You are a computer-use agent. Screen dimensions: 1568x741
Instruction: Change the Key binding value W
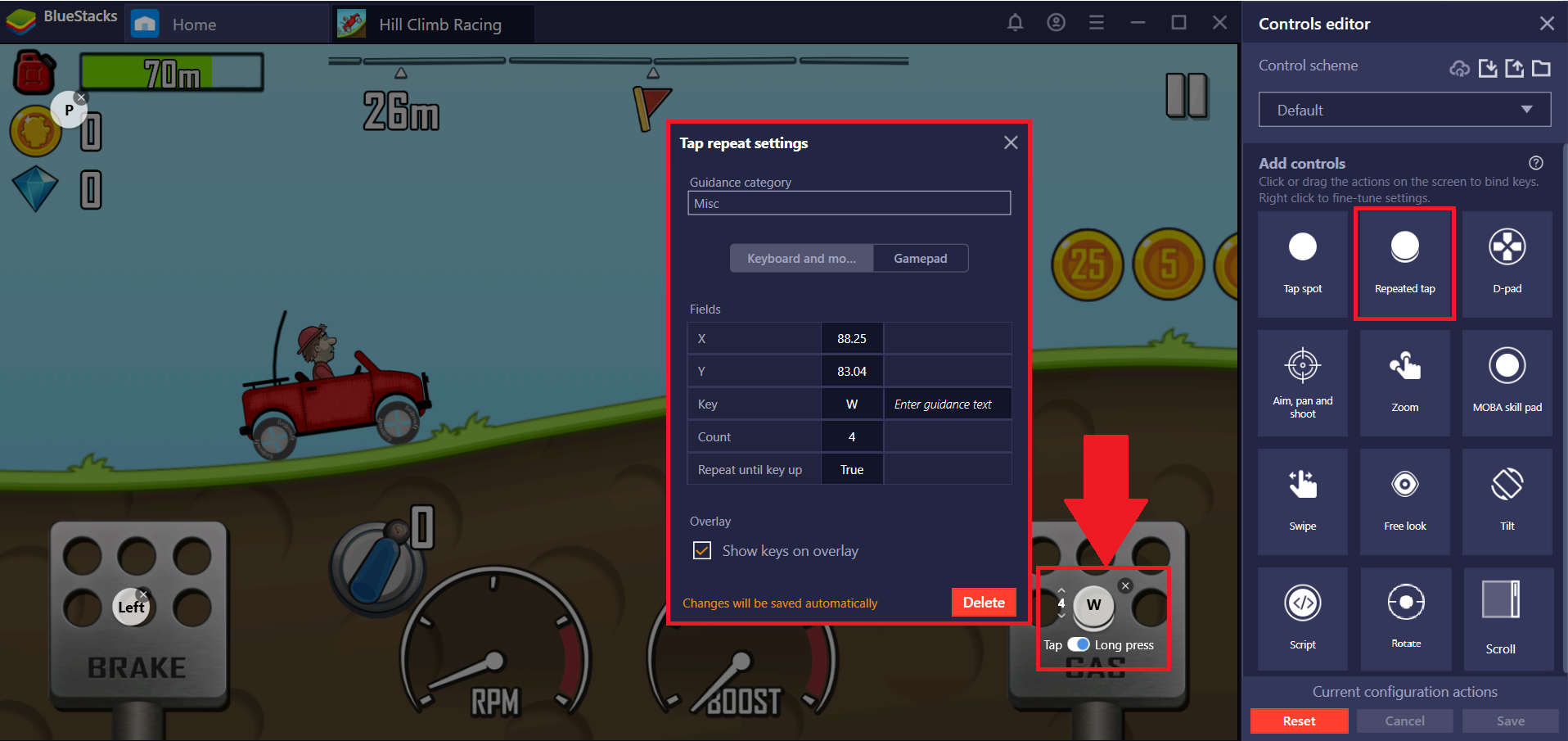tap(852, 404)
